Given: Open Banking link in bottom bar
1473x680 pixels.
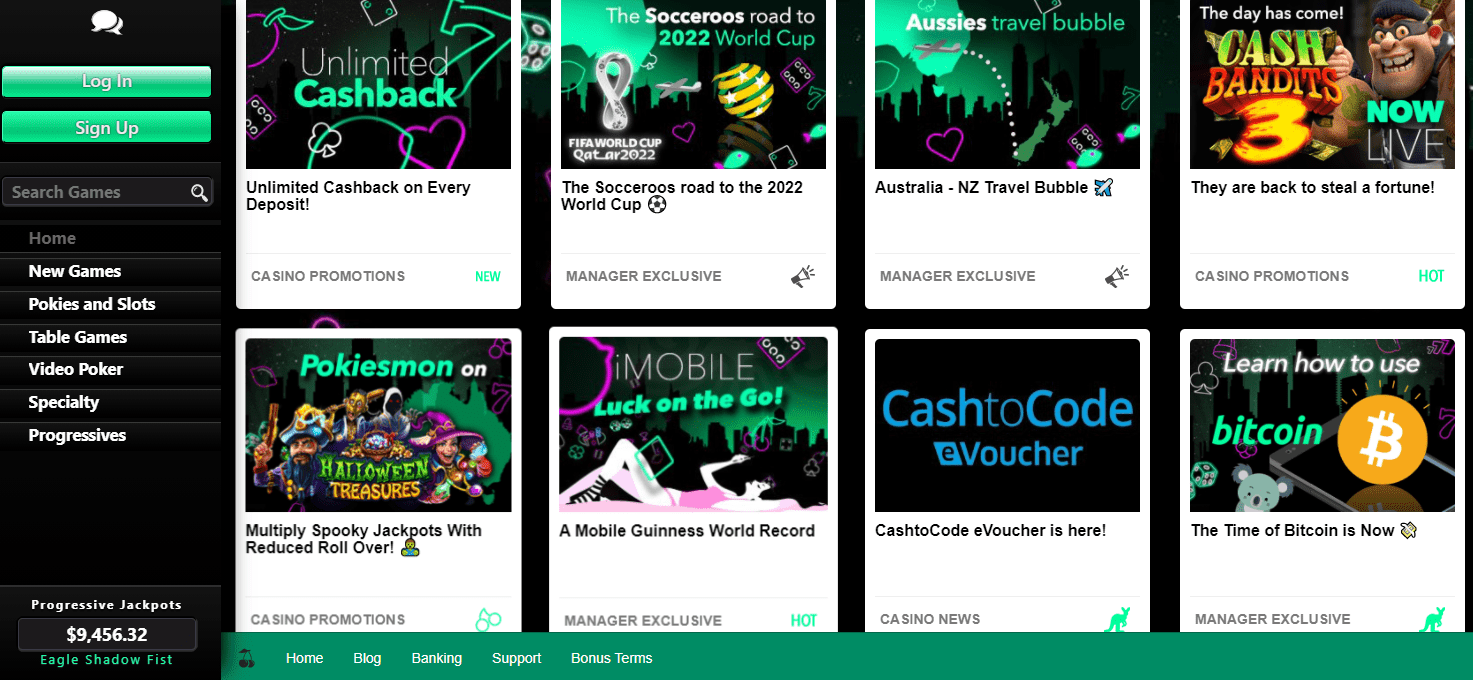Looking at the screenshot, I should coord(437,658).
